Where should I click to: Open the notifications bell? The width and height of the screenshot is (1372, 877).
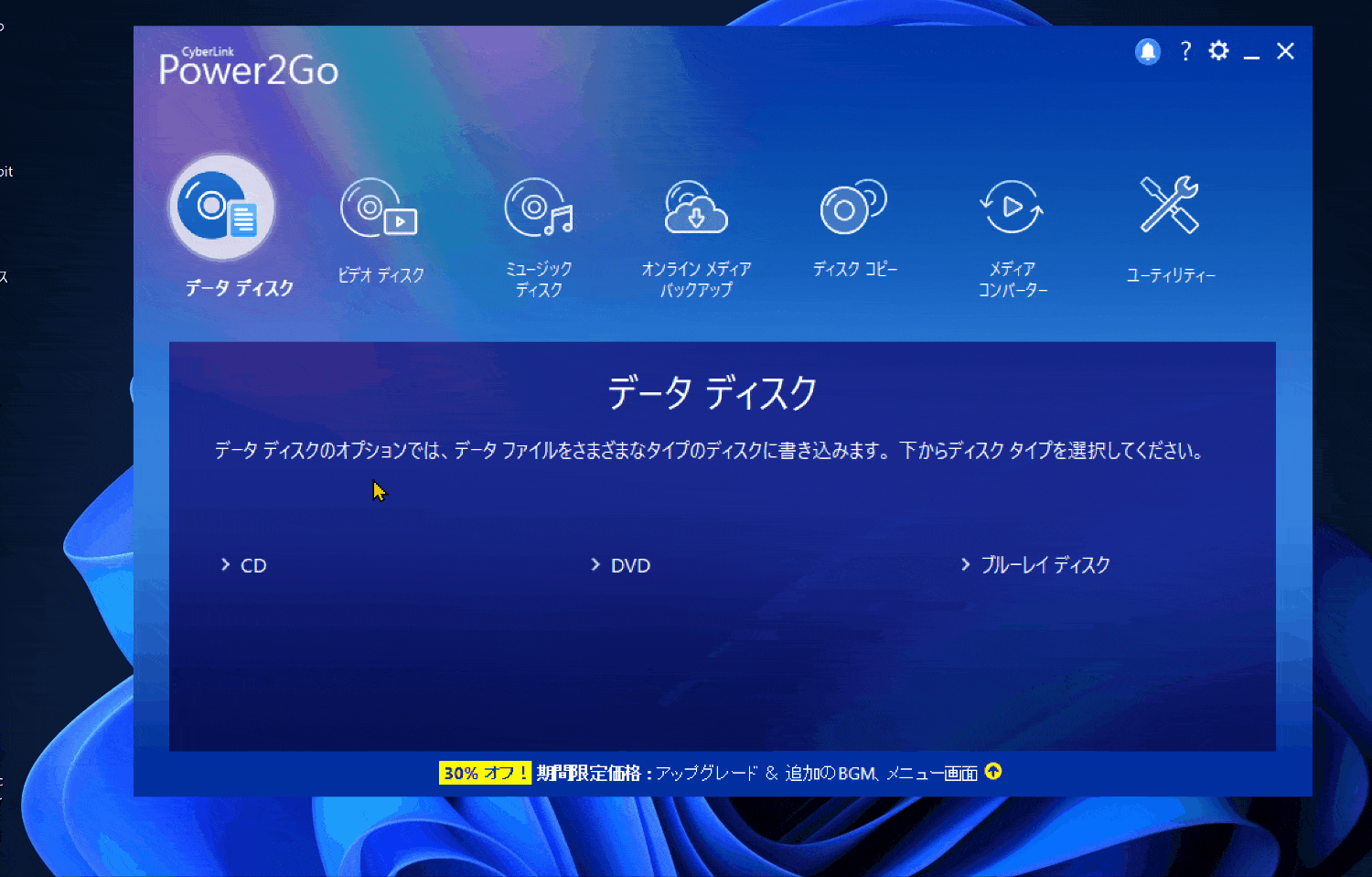pos(1148,51)
